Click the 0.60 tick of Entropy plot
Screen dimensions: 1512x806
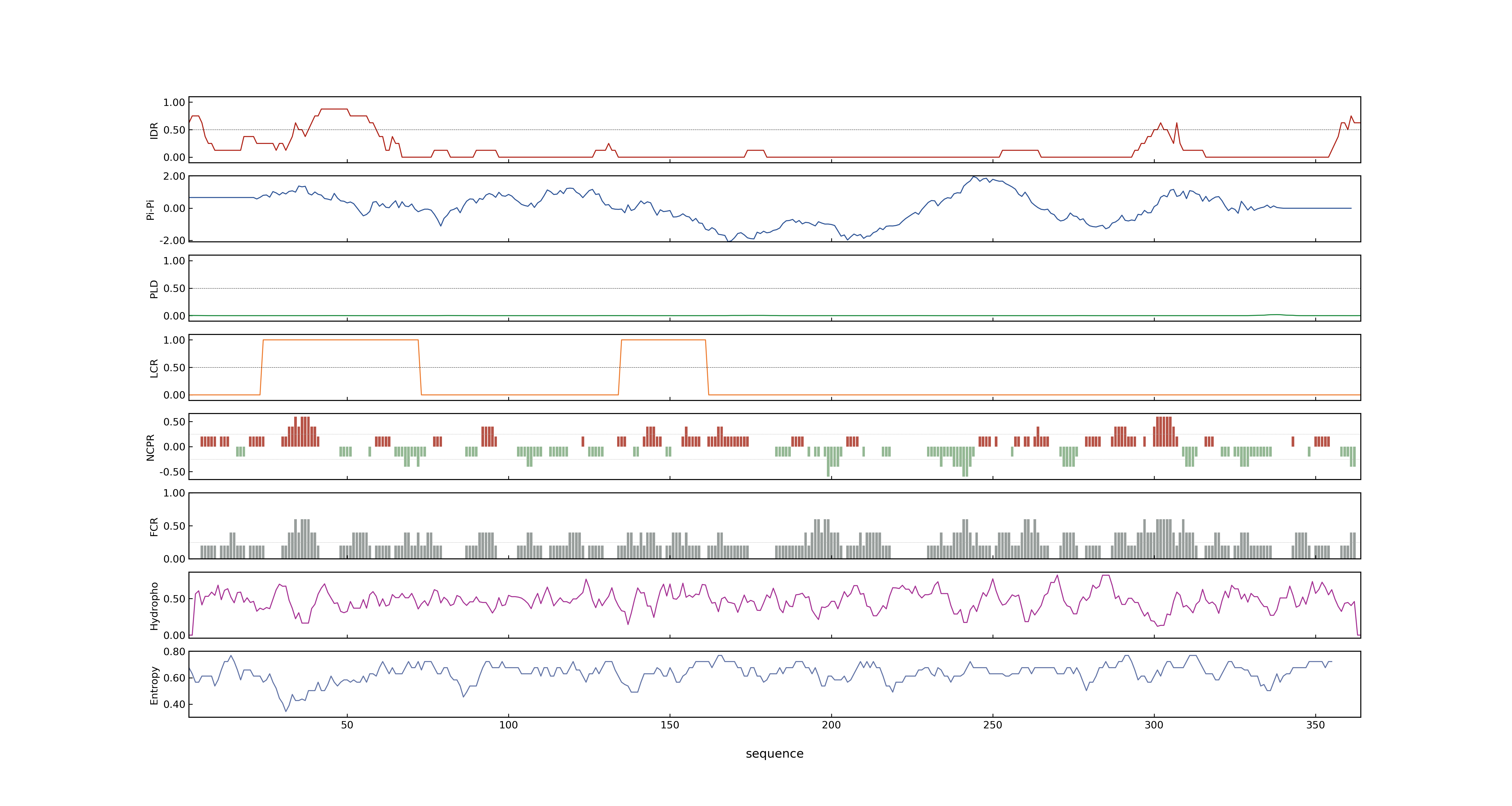(x=174, y=678)
